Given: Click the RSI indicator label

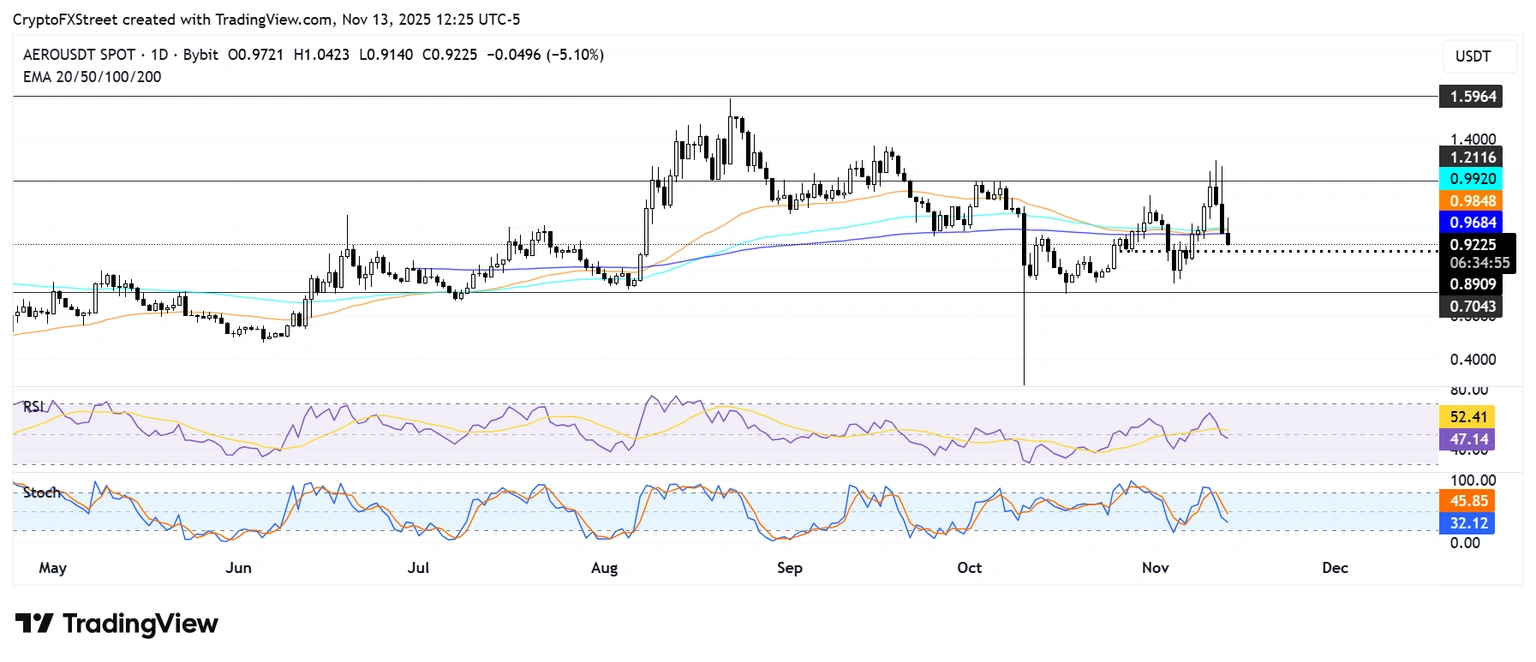Looking at the screenshot, I should coord(33,406).
